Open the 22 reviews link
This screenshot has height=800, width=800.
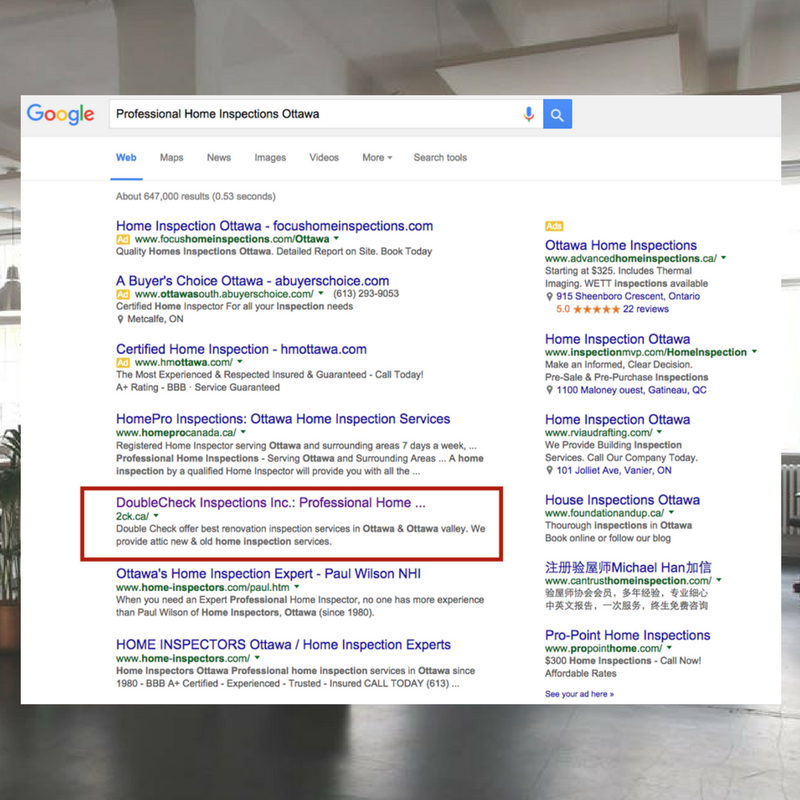(x=646, y=310)
